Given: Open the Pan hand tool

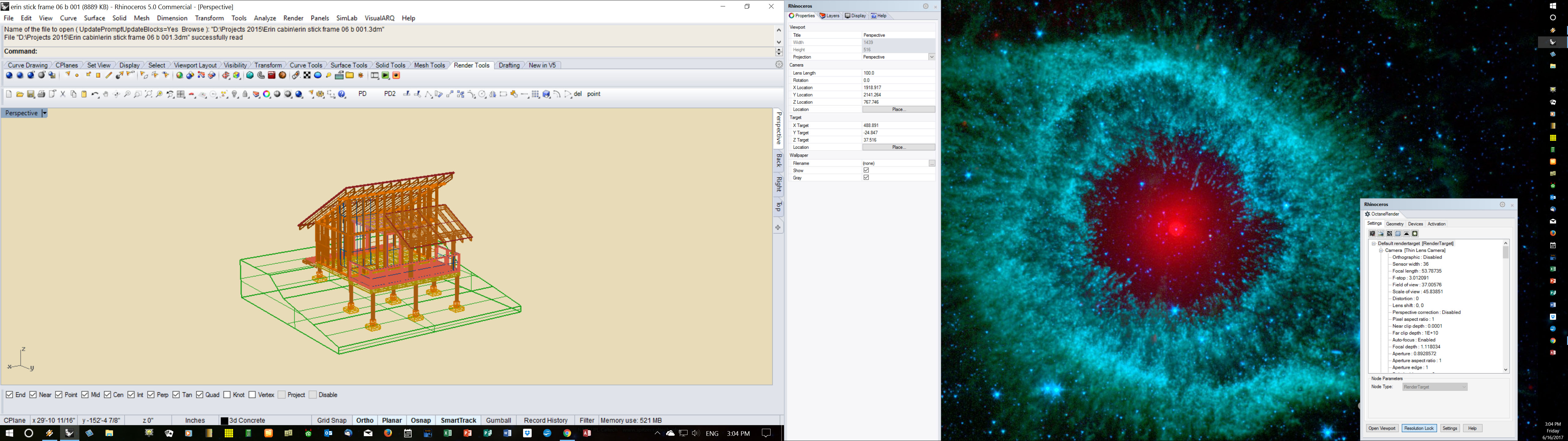Looking at the screenshot, I should (x=106, y=94).
